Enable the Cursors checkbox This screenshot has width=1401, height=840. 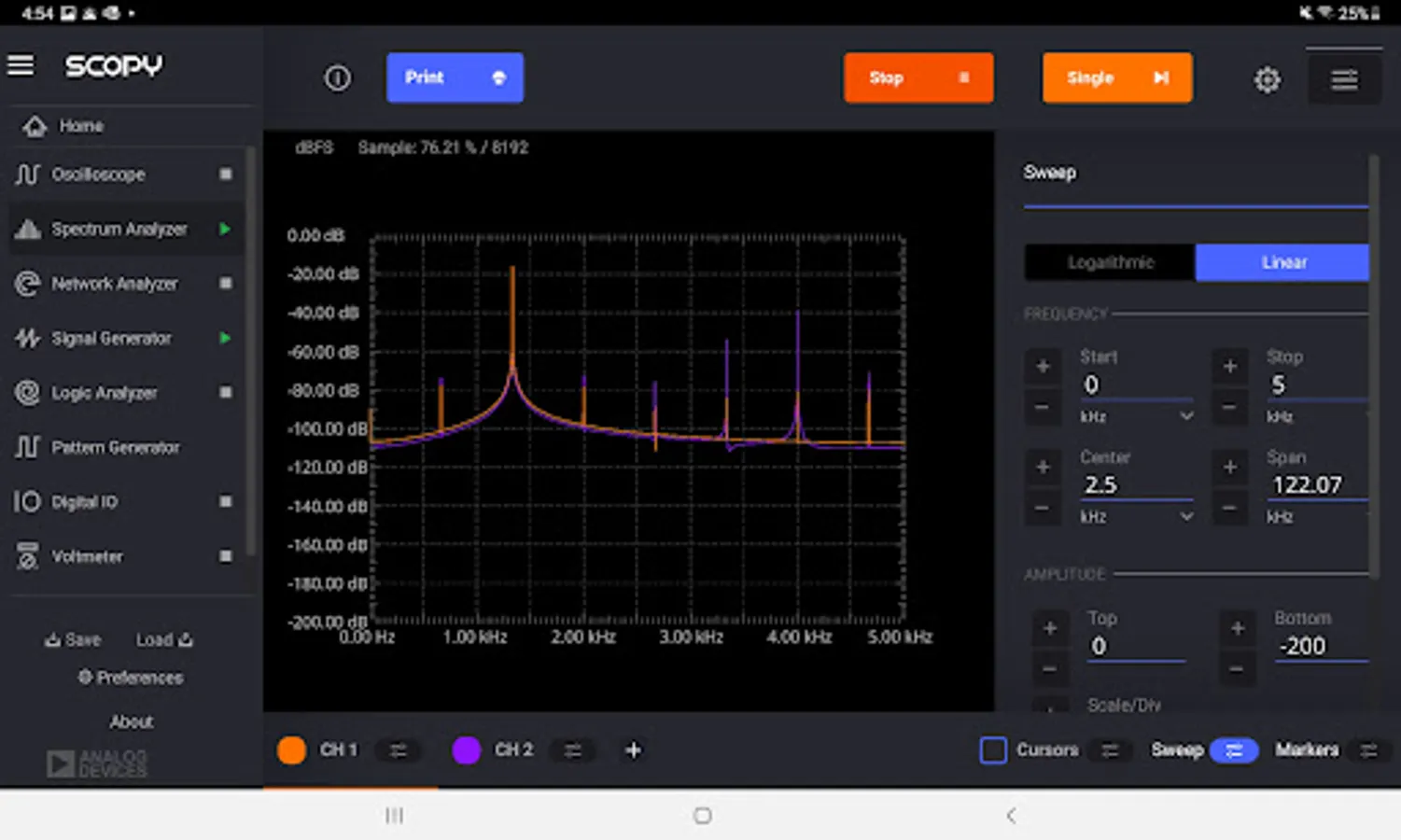[x=993, y=750]
